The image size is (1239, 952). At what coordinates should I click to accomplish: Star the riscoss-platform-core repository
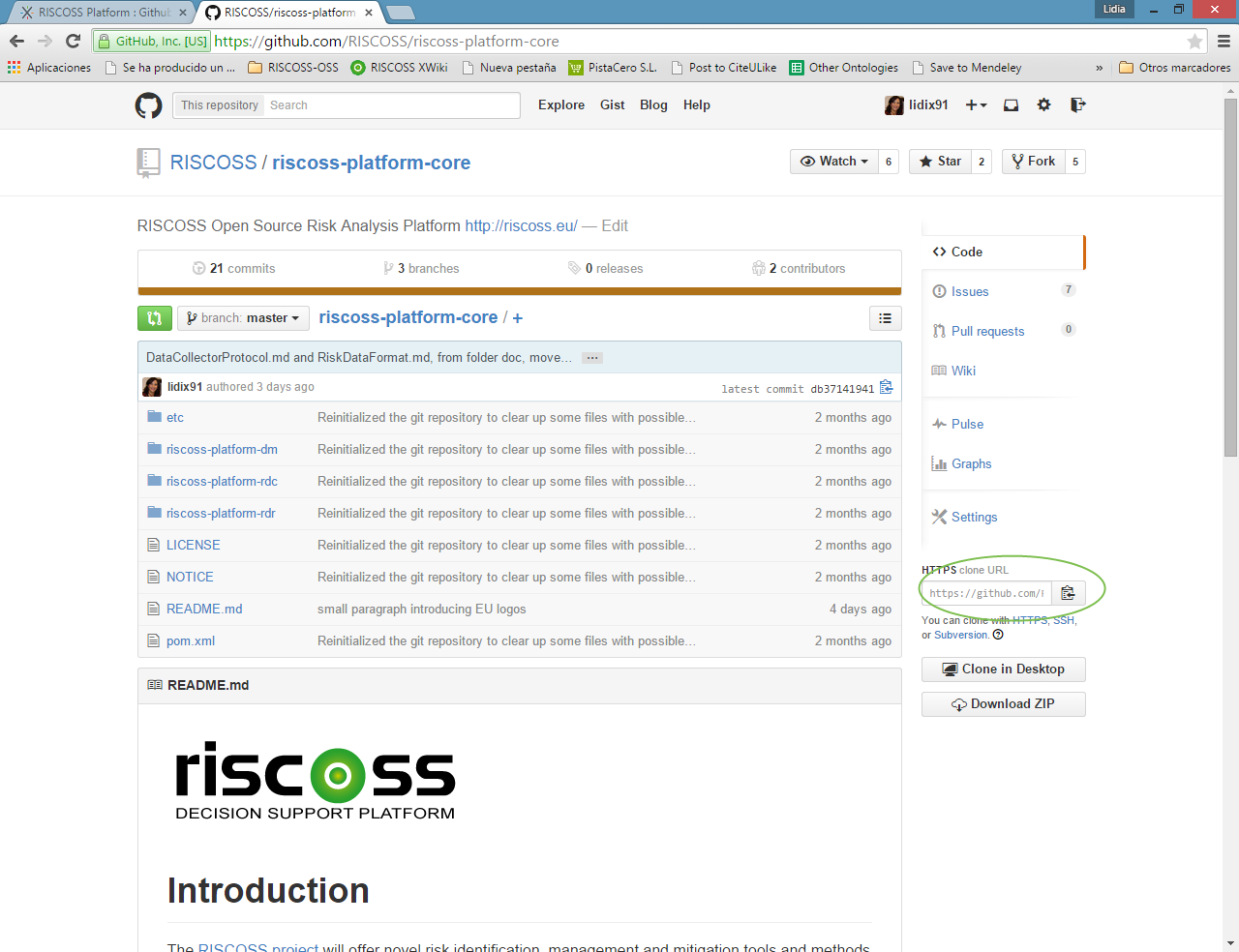(x=940, y=162)
